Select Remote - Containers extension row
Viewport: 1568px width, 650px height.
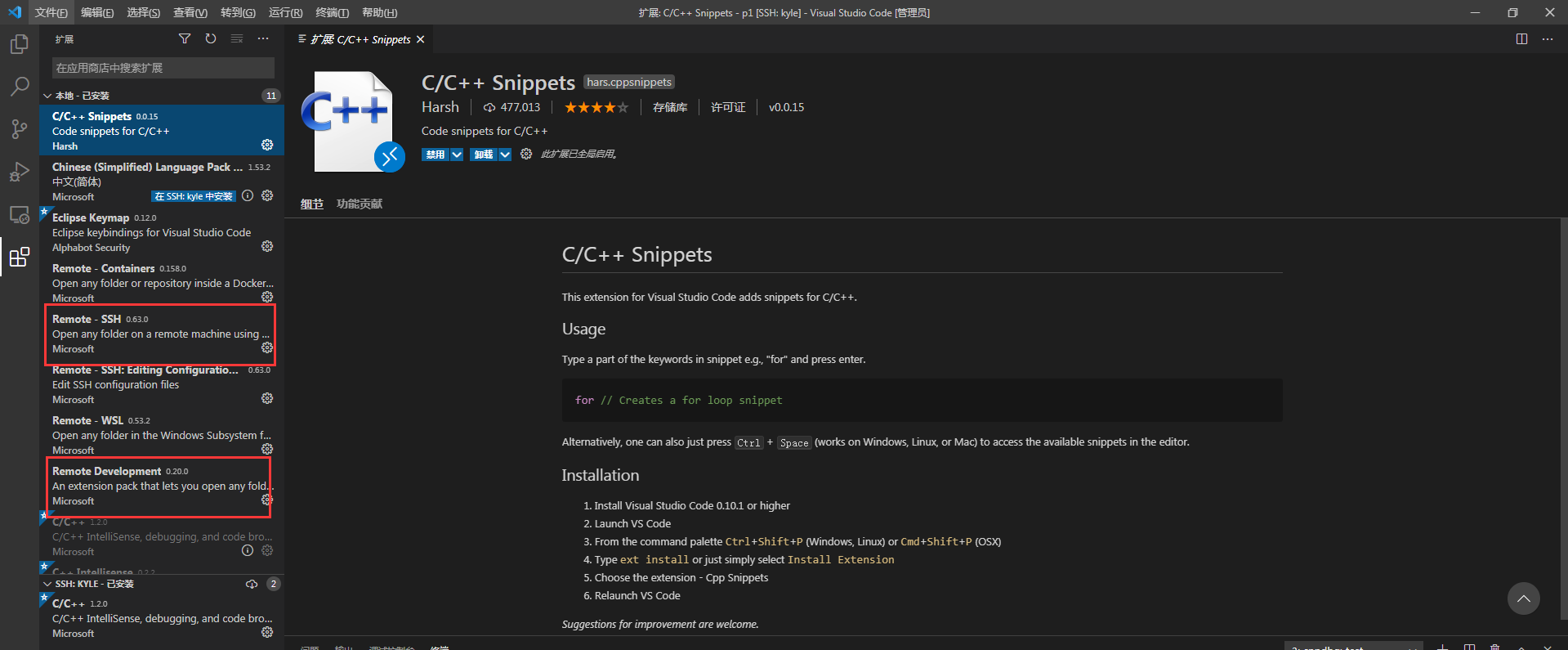tap(162, 283)
